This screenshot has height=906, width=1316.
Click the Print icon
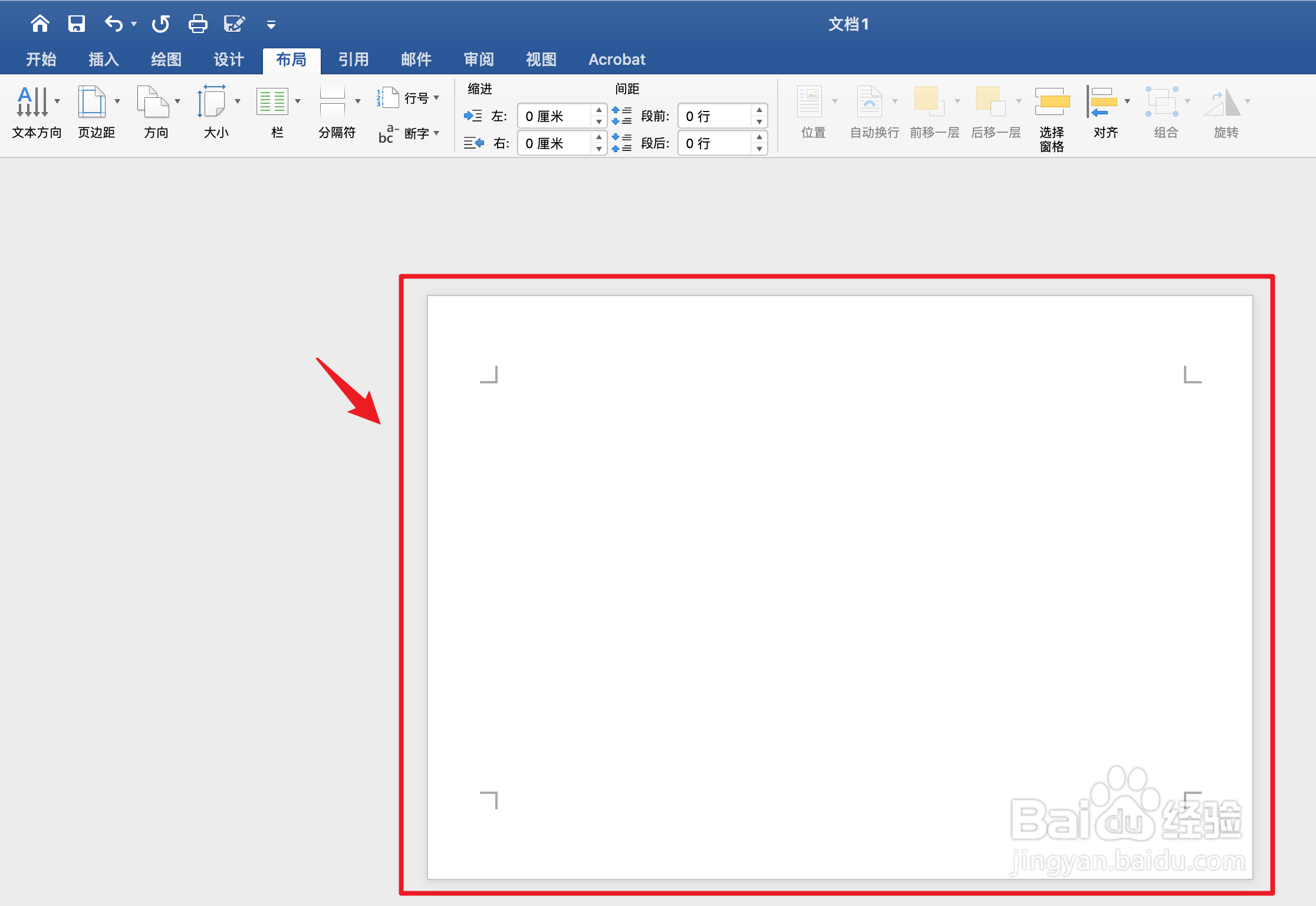pyautogui.click(x=198, y=24)
